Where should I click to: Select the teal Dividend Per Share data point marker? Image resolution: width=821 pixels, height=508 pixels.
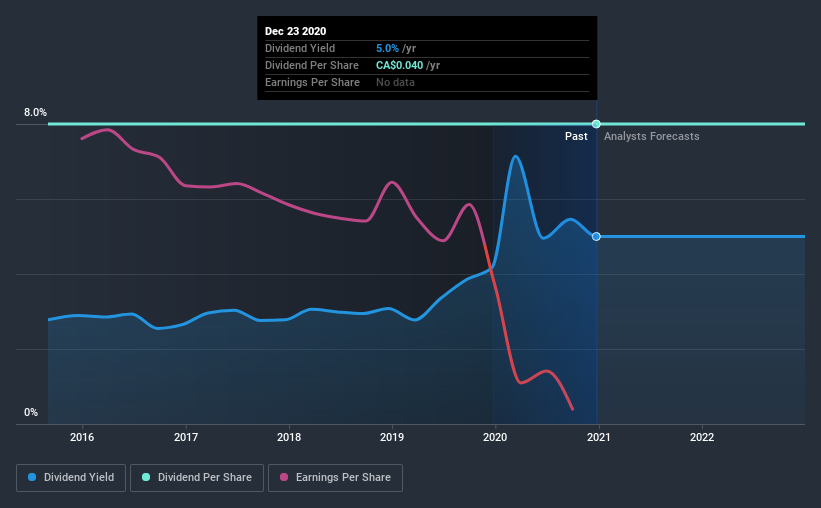pyautogui.click(x=596, y=124)
